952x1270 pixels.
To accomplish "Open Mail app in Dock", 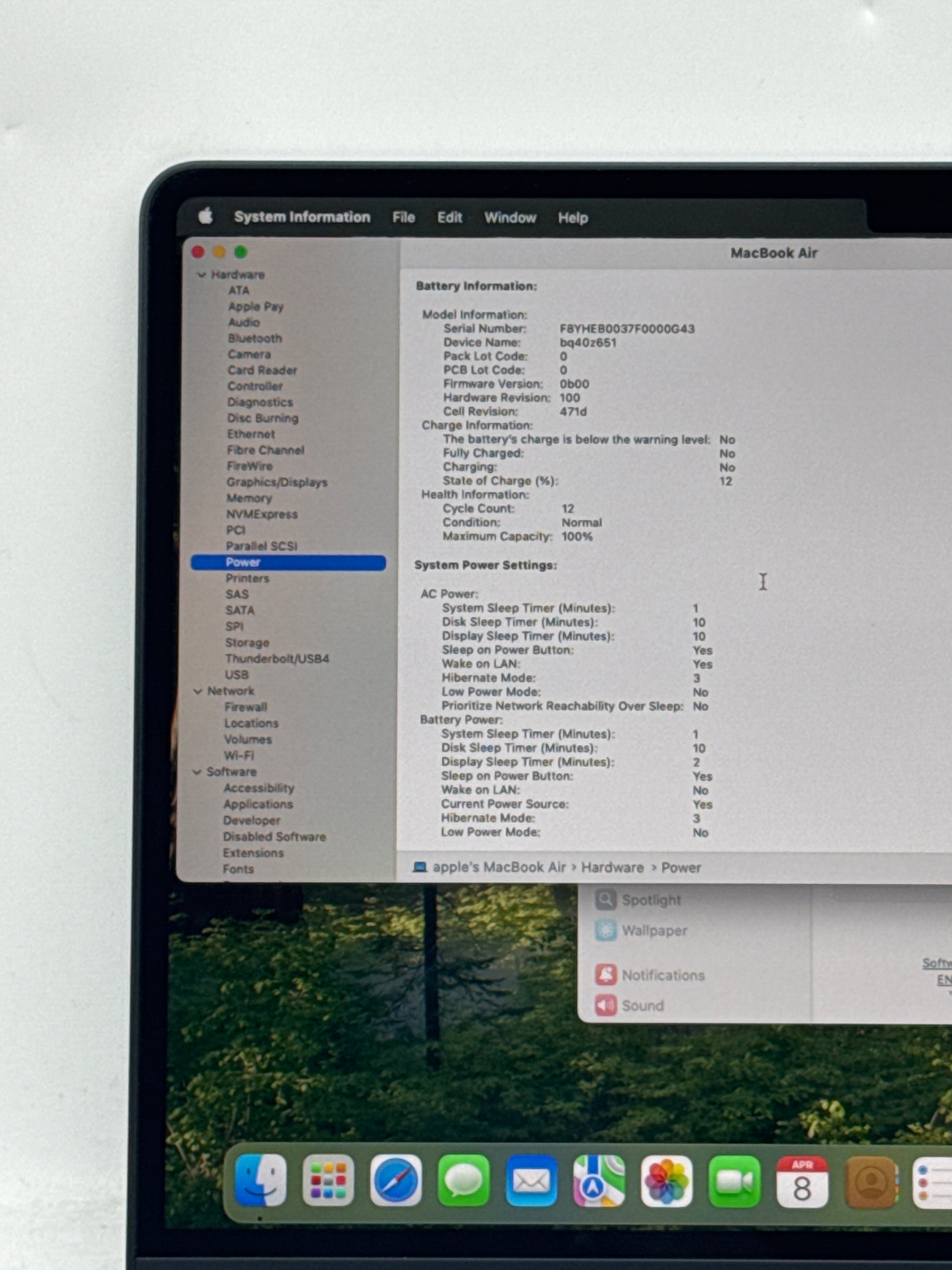I will tap(531, 1181).
